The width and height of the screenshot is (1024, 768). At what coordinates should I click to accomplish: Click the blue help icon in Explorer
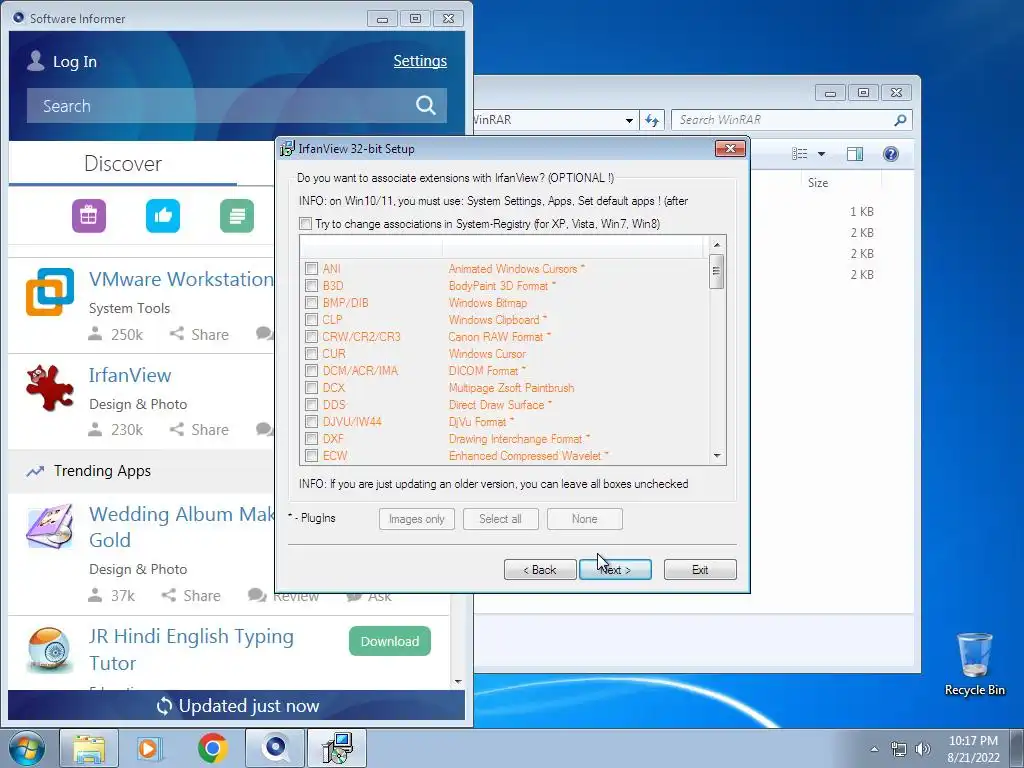click(891, 153)
